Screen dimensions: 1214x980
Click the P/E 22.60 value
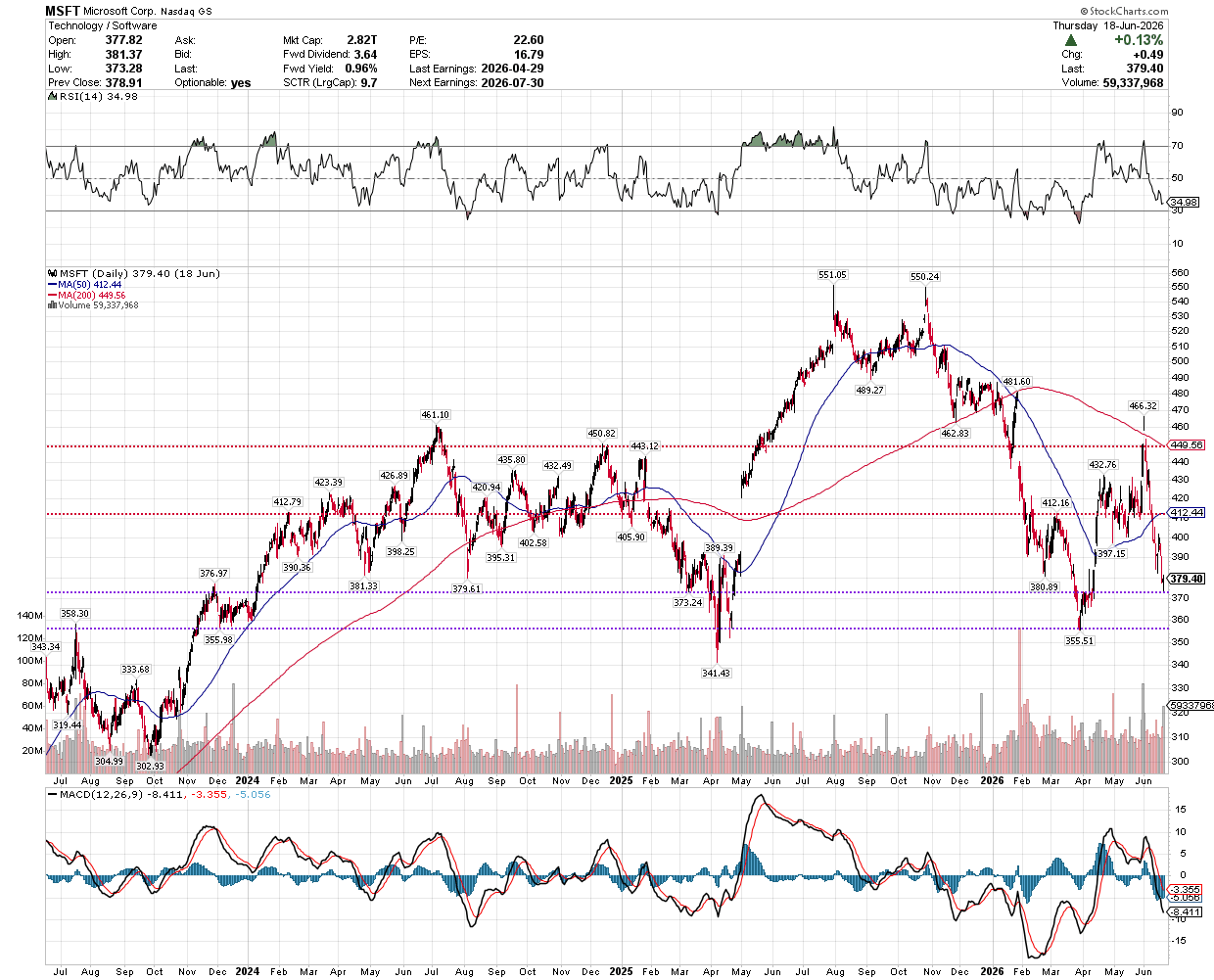click(x=529, y=40)
